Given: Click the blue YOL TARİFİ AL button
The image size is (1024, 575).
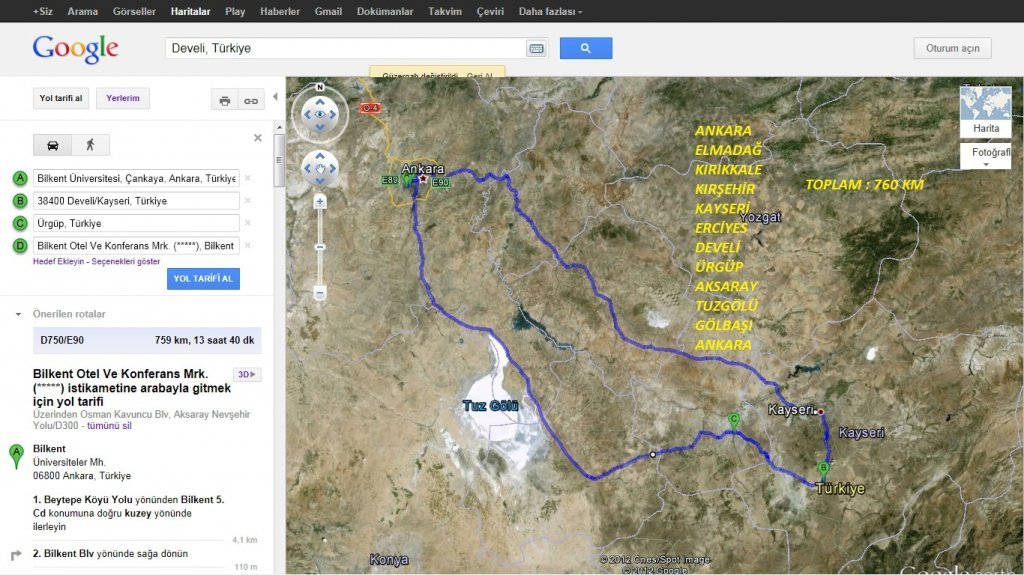Looking at the screenshot, I should (x=203, y=279).
